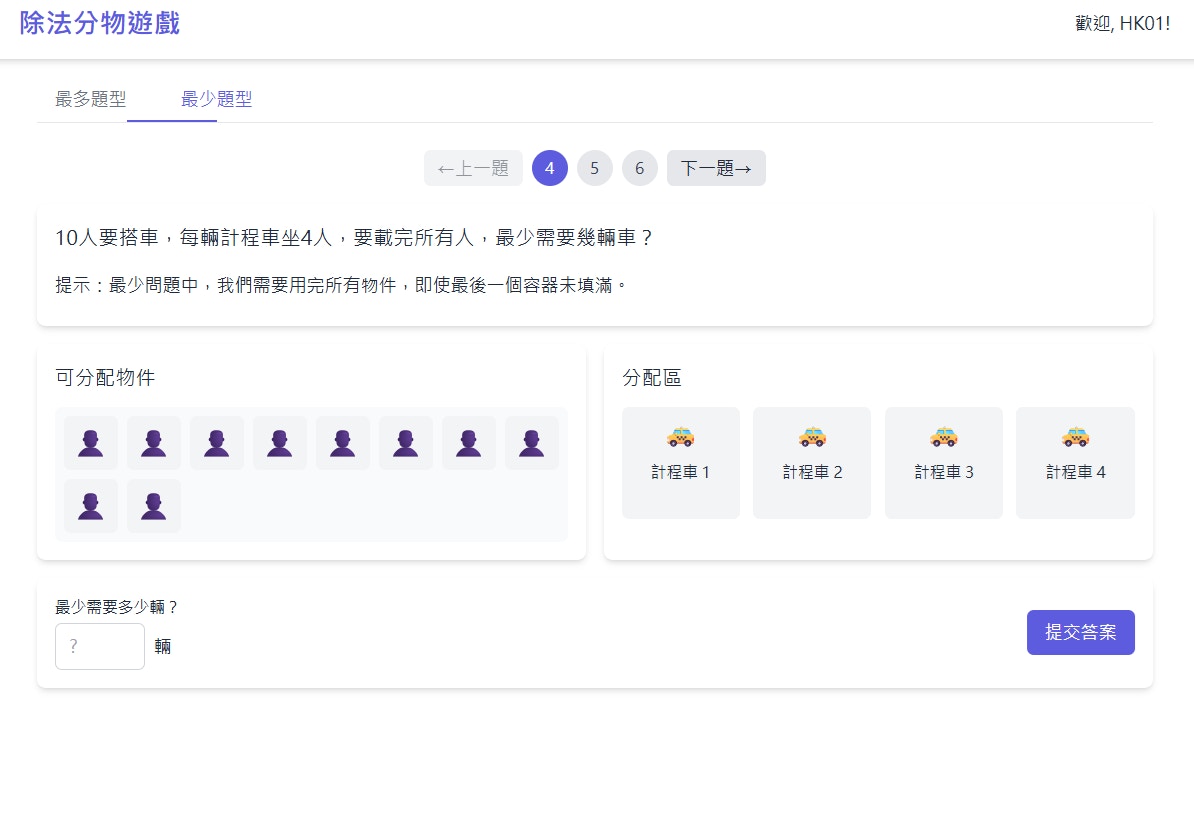Click the taxi icon in 計程車 2
The width and height of the screenshot is (1194, 835).
point(812,436)
